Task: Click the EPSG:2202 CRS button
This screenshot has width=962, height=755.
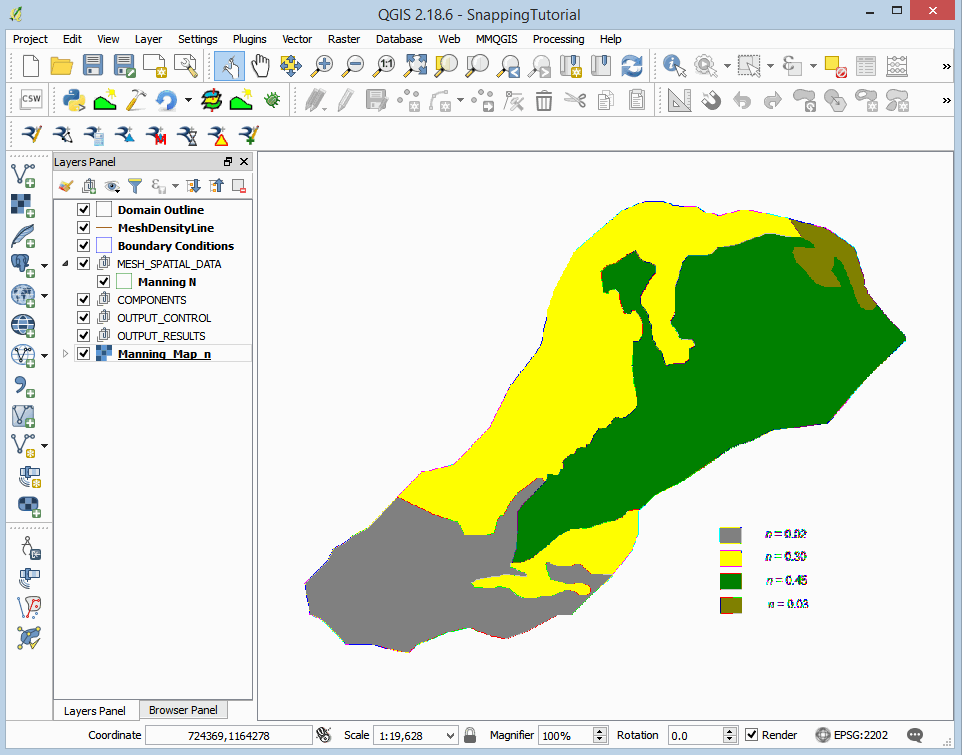Action: click(x=852, y=735)
